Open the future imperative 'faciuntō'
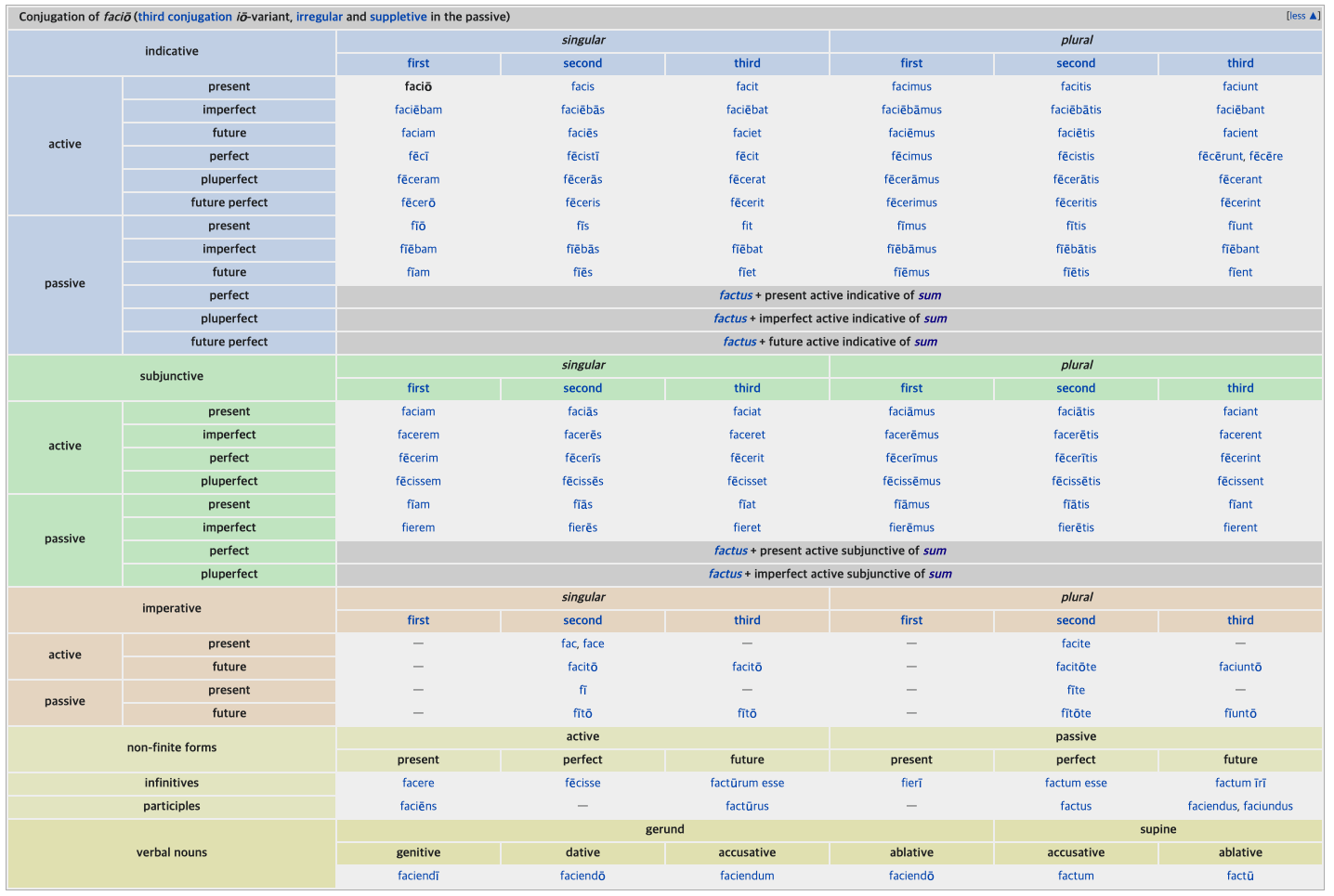Screen dimensions: 1334x896 tap(1240, 667)
